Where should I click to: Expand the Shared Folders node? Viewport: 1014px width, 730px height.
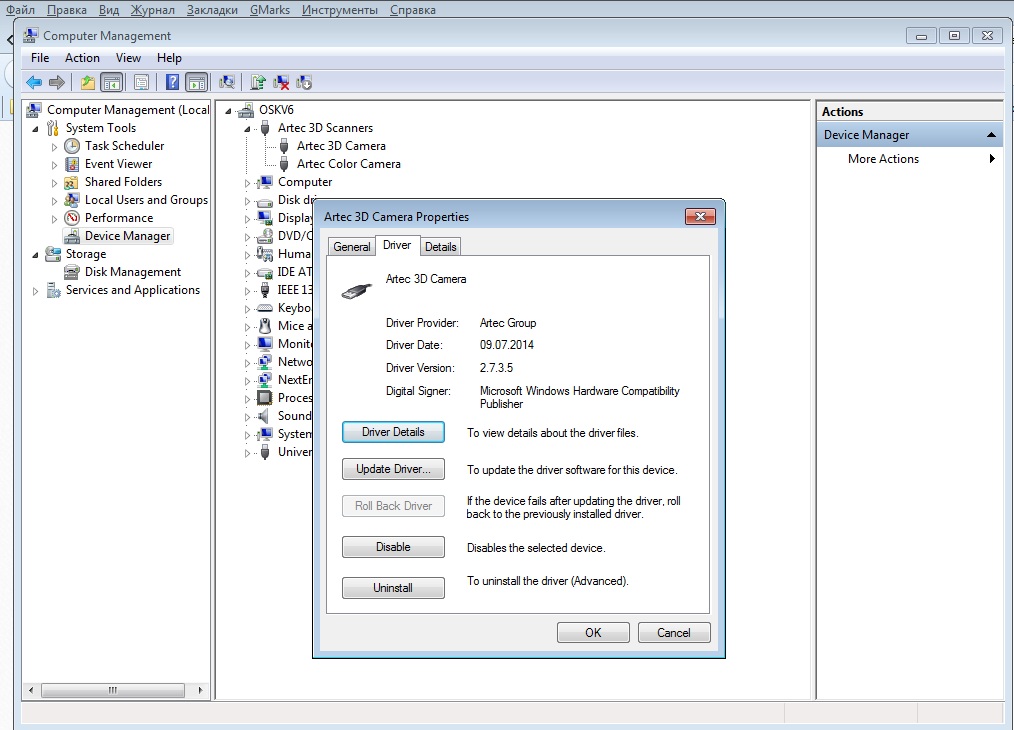(54, 183)
